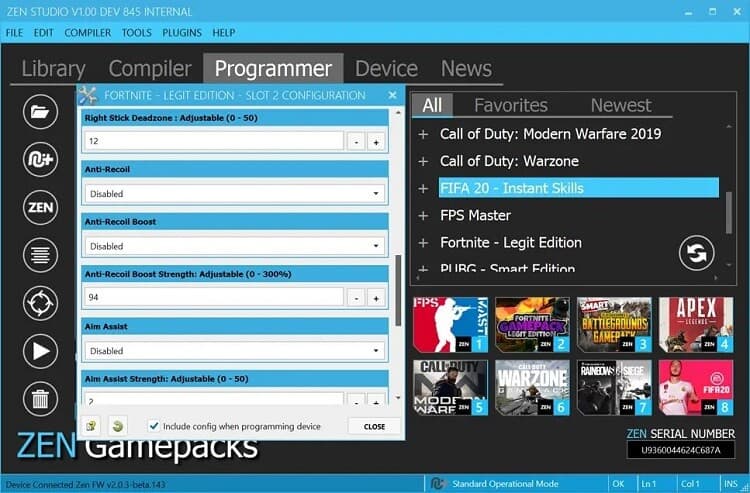Close the Slot 2 configuration dialog with X

coord(392,95)
